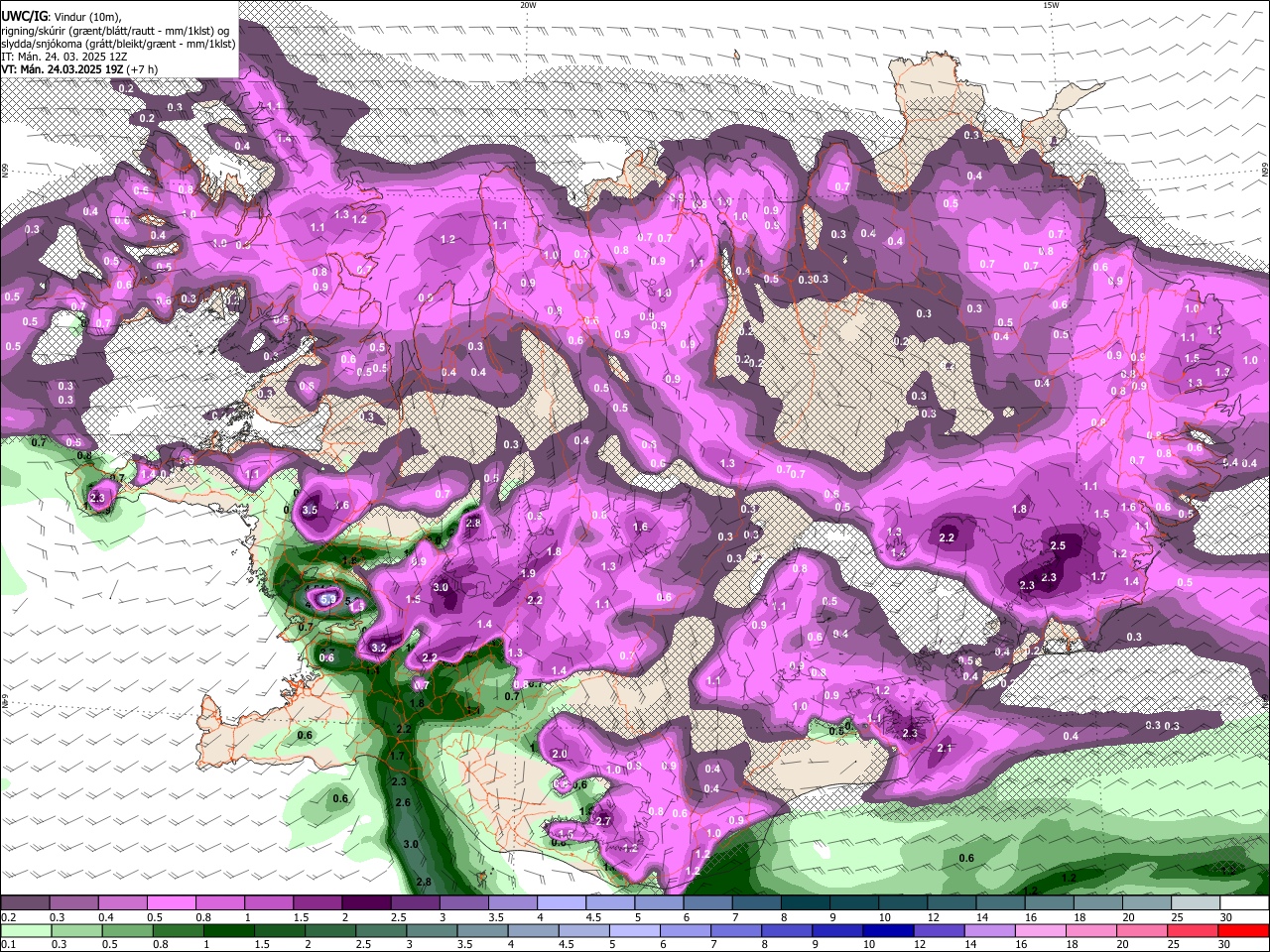This screenshot has height=952, width=1270.
Task: Select the 1.9 value on the map
Action: (x=529, y=573)
